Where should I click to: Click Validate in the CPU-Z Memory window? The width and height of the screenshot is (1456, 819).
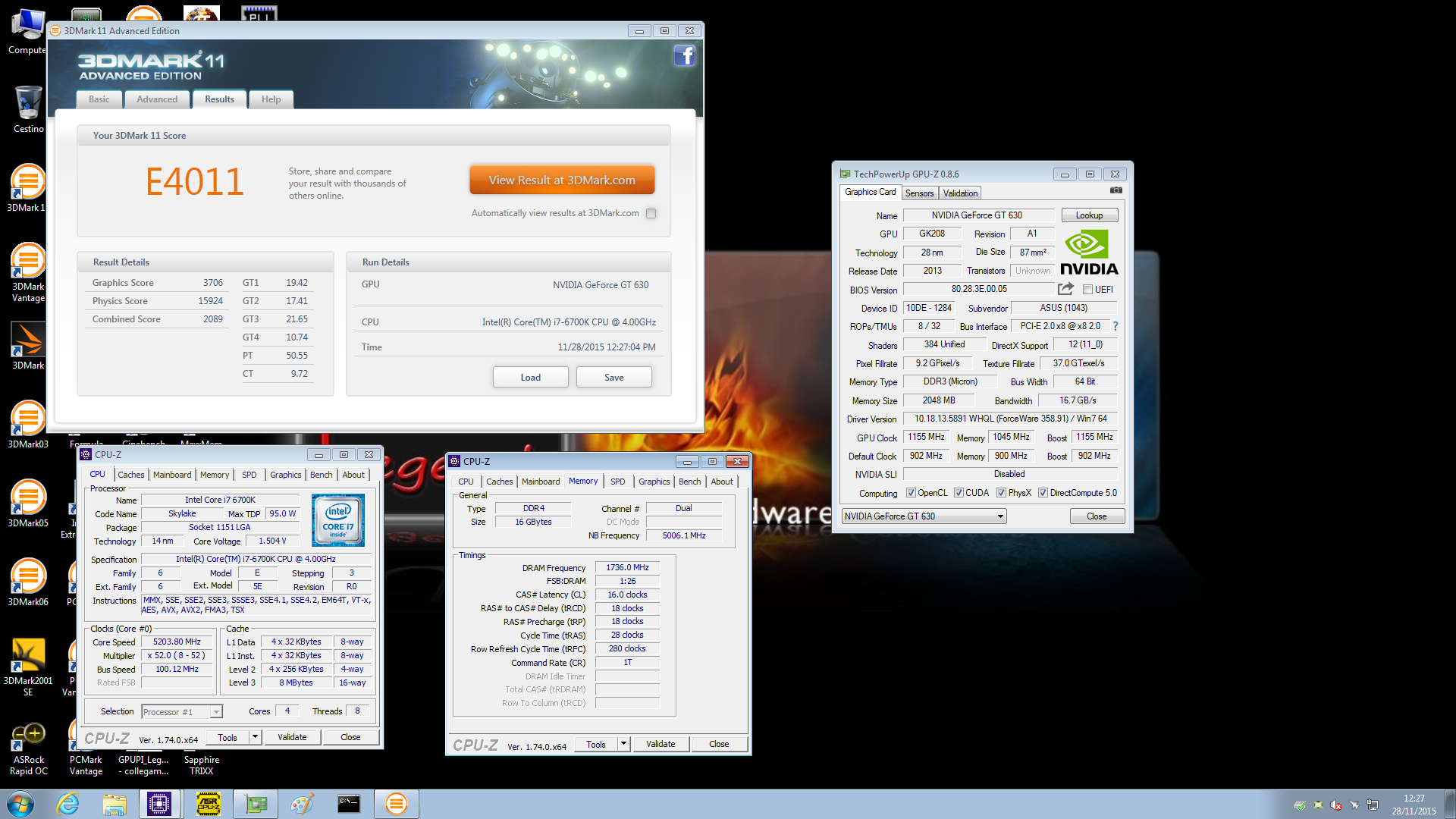pos(661,744)
